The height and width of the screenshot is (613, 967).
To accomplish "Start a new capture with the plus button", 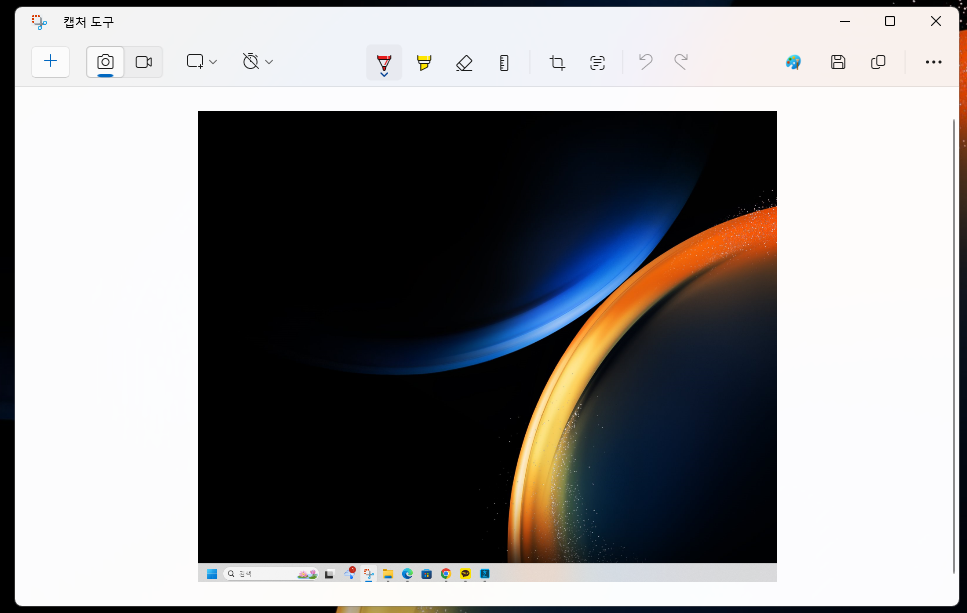I will point(51,62).
